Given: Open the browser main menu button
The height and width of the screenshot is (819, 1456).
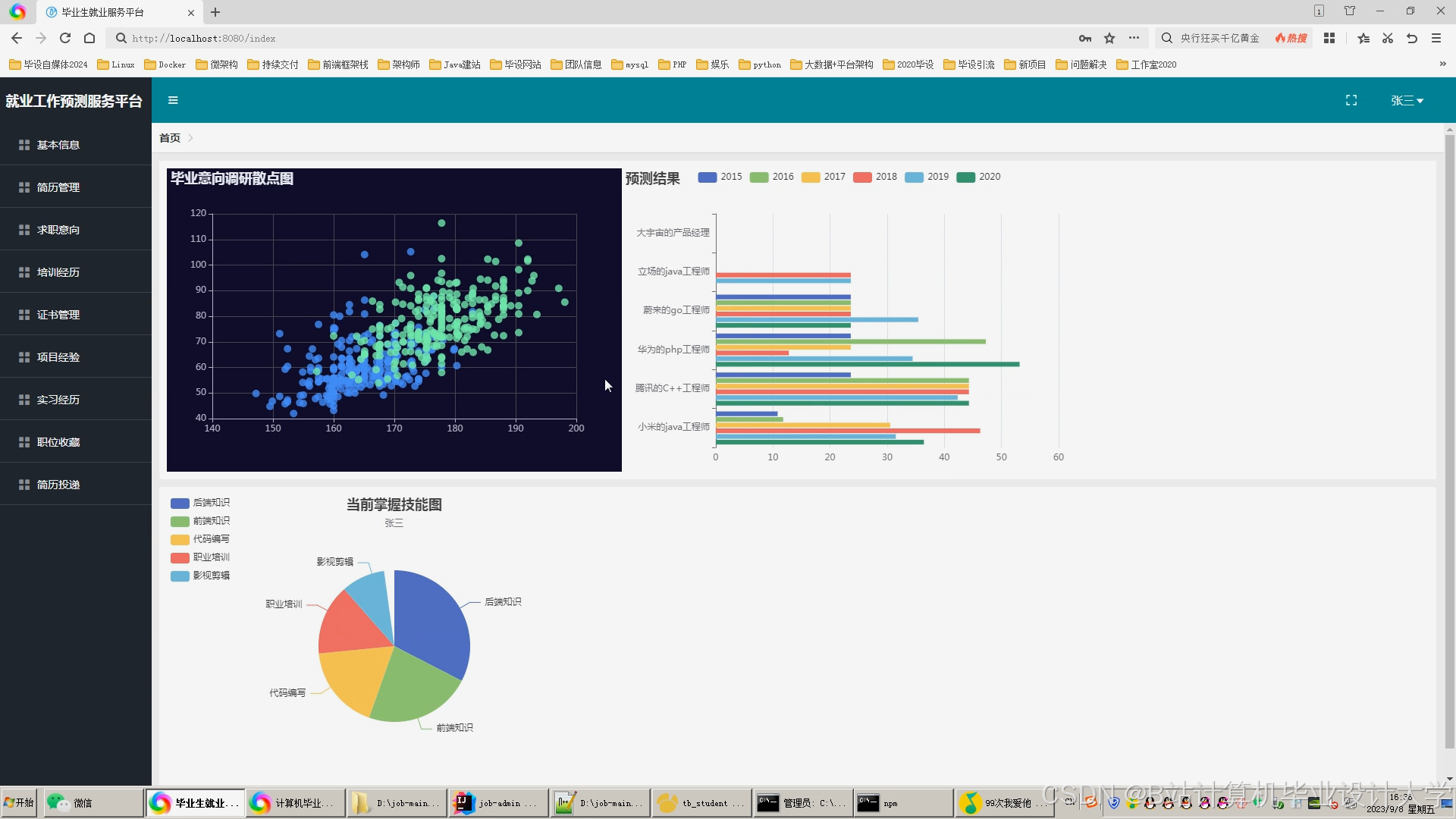Looking at the screenshot, I should point(1436,38).
